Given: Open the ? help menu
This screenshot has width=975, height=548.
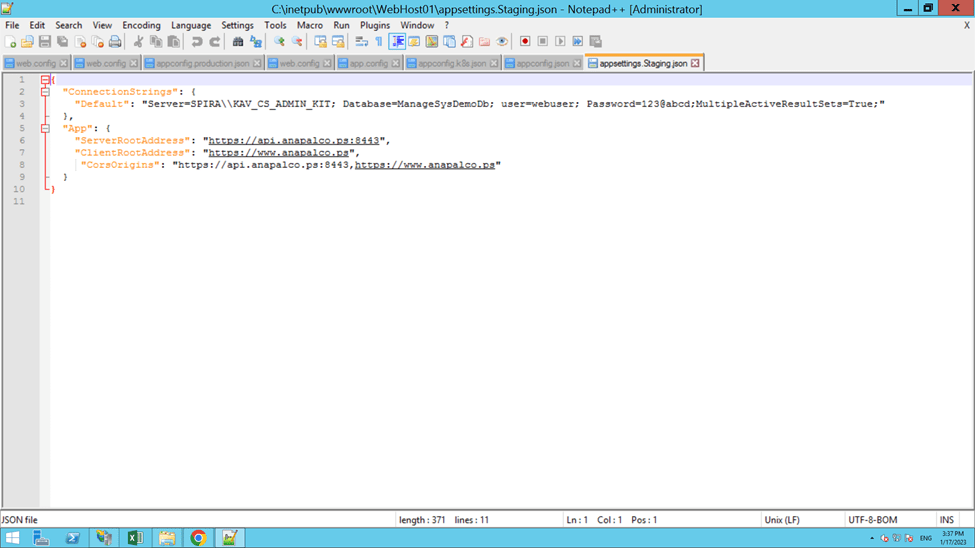Looking at the screenshot, I should click(x=446, y=26).
